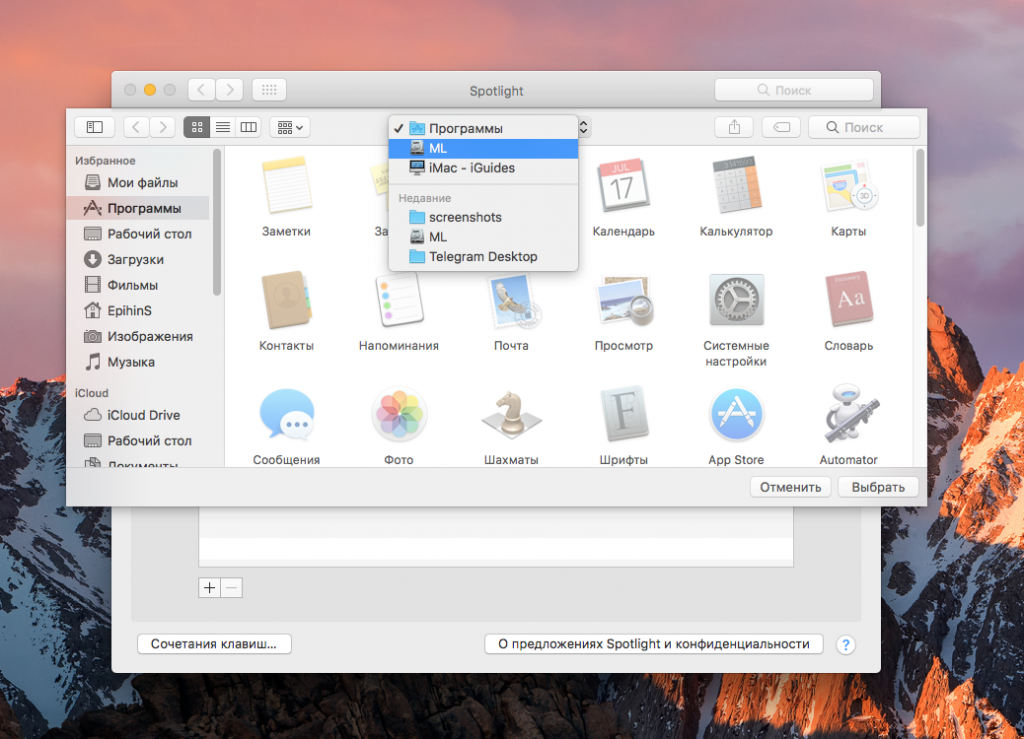The image size is (1024, 739).
Task: Toggle the sidebar with the sidebar button
Action: coord(95,127)
